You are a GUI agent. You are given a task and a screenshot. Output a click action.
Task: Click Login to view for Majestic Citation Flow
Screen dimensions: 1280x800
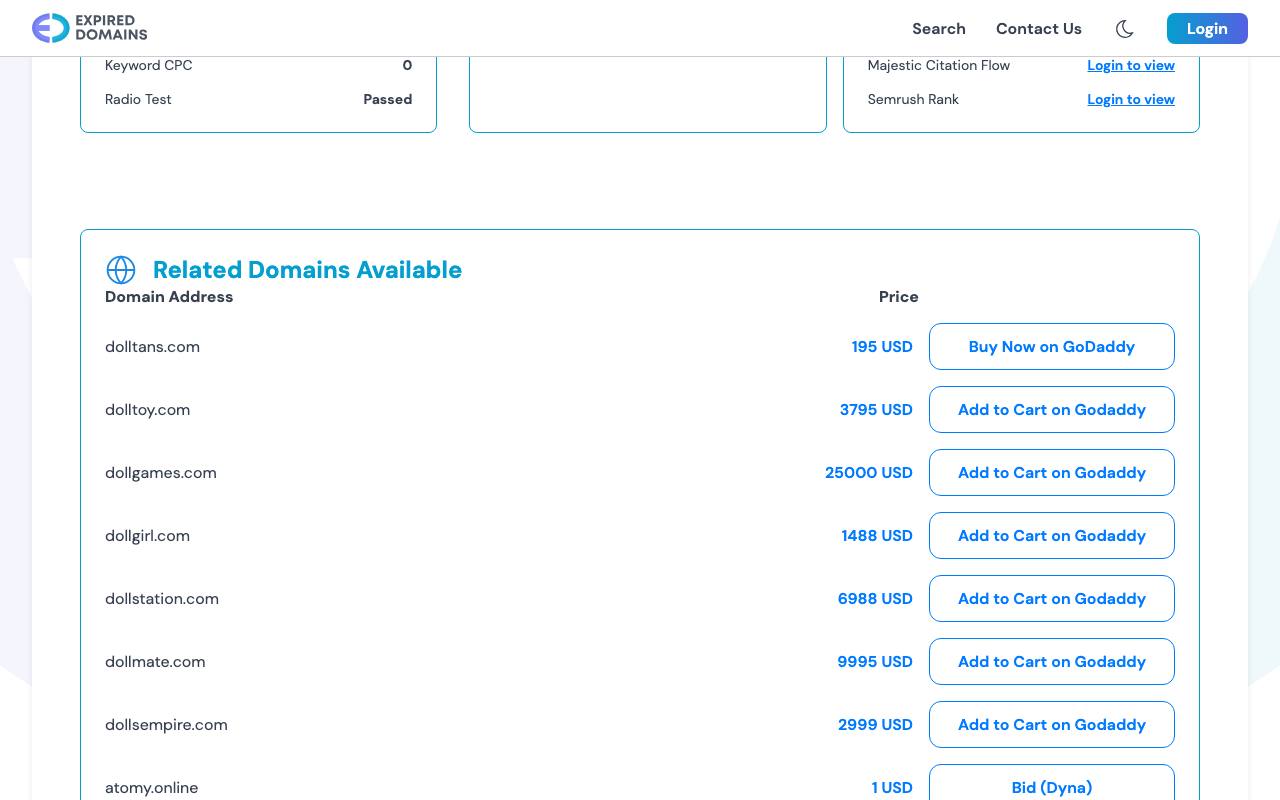point(1131,65)
